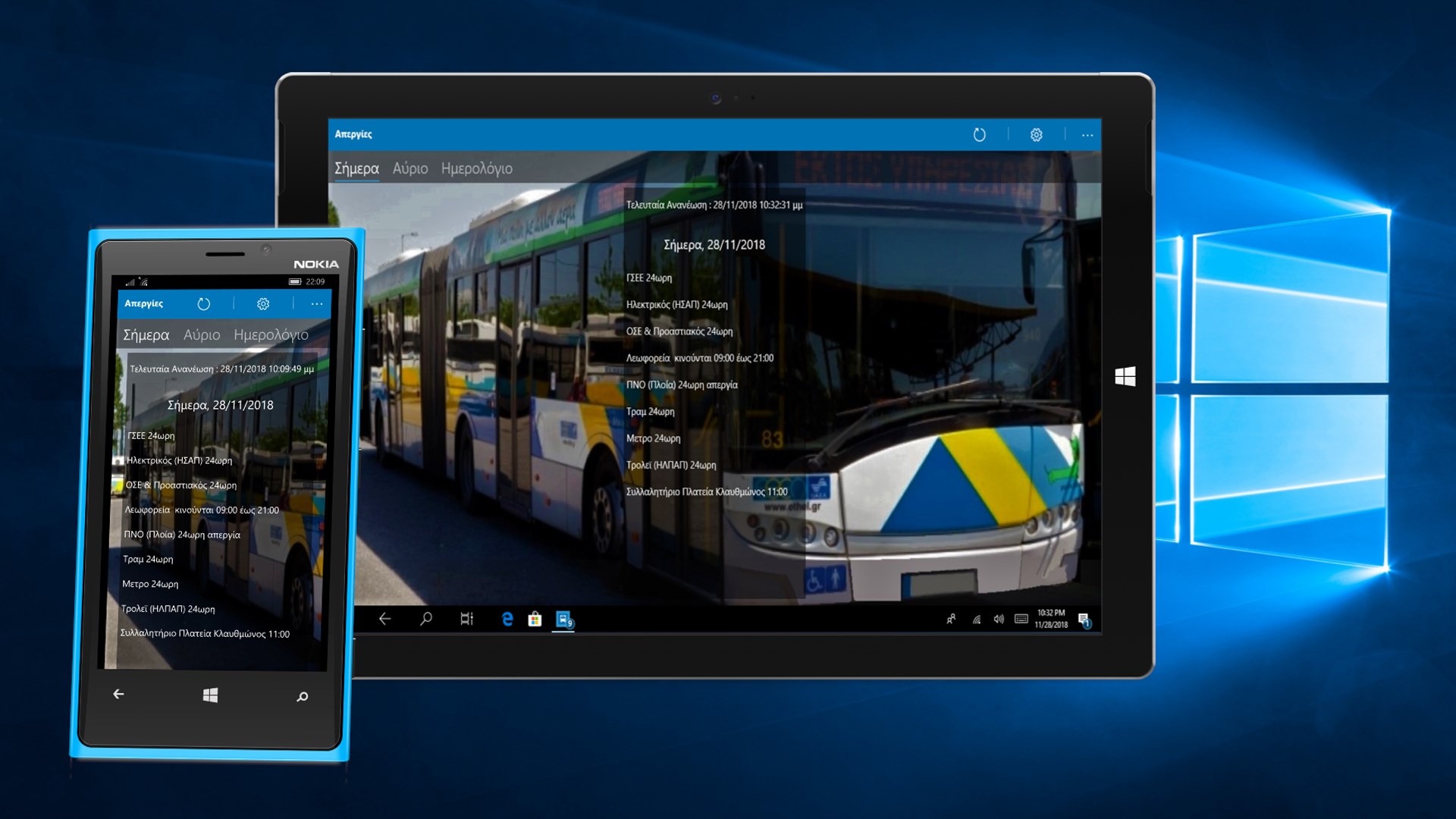Click the taskbar clock showing 10:32 PM
1456x819 pixels.
(1051, 619)
